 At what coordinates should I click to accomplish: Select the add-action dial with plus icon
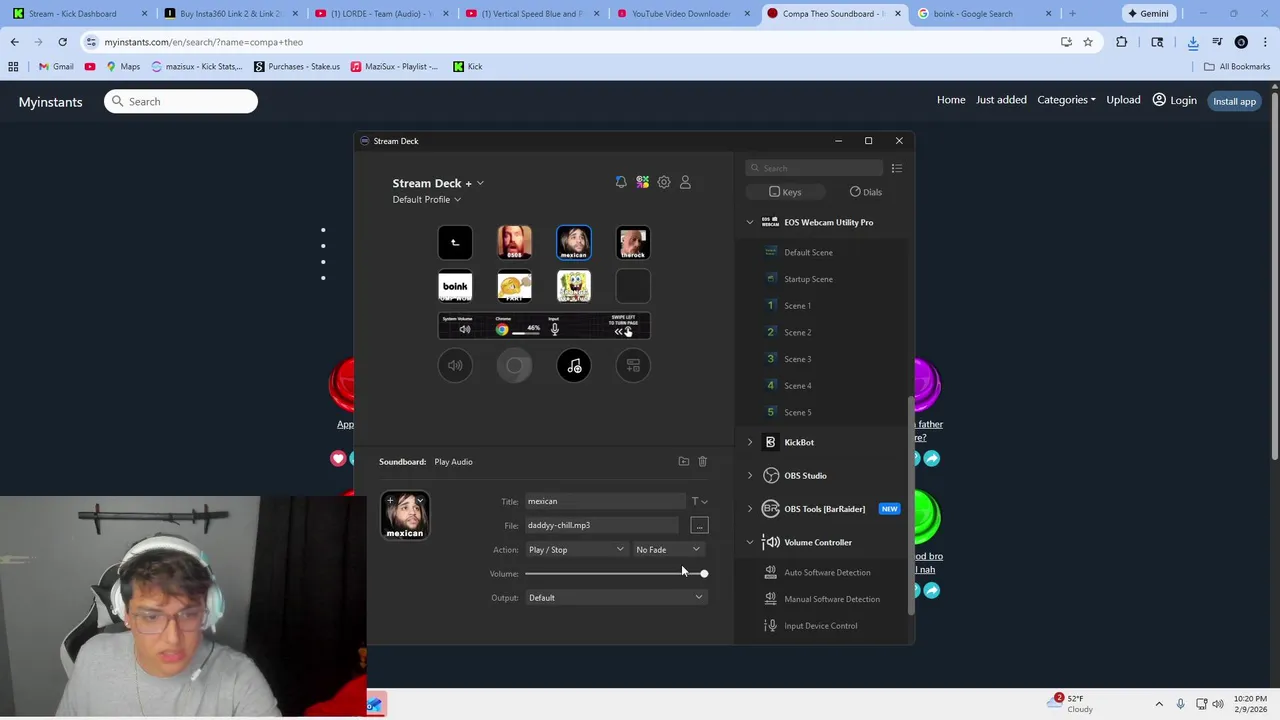click(633, 366)
